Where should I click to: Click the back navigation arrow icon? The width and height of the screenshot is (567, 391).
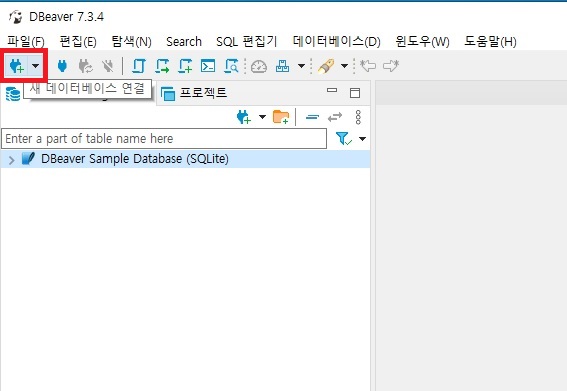tap(368, 66)
